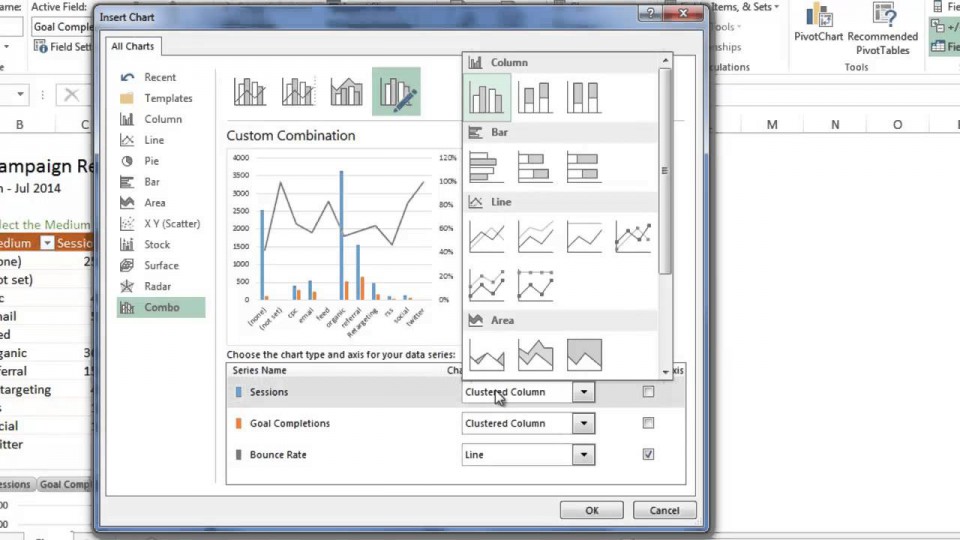Image resolution: width=960 pixels, height=540 pixels.
Task: Expand Goal Completions chart type dropdown
Action: click(x=583, y=423)
